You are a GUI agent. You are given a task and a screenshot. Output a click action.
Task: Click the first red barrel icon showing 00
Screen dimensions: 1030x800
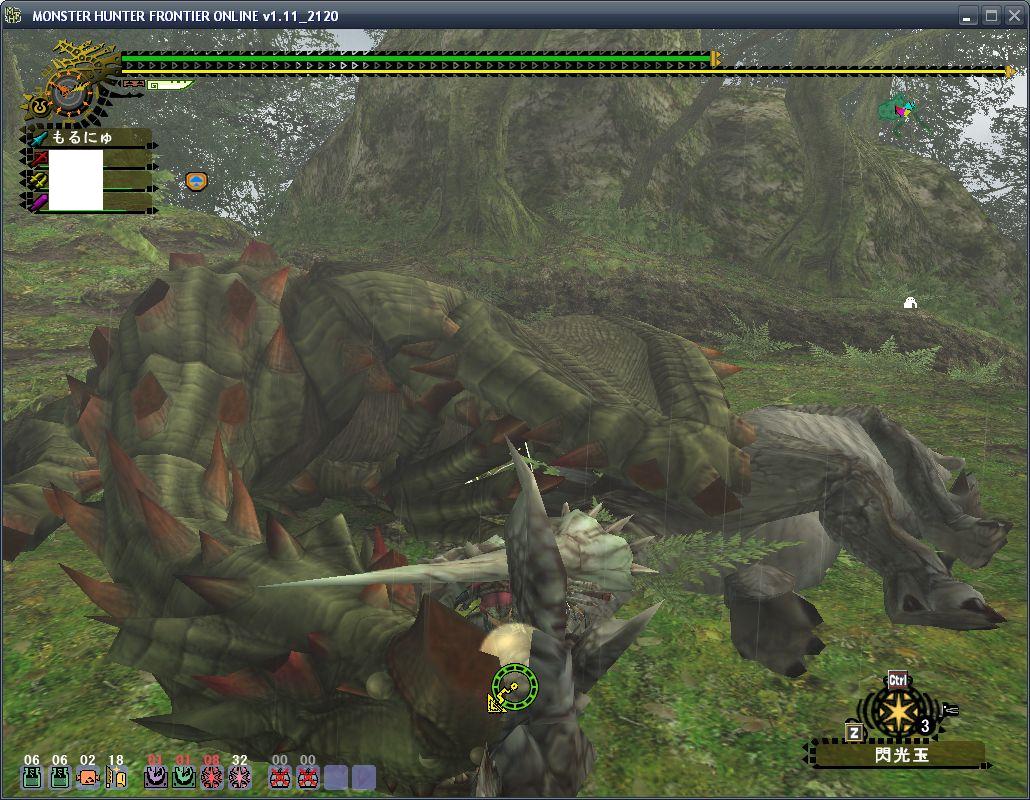point(280,778)
